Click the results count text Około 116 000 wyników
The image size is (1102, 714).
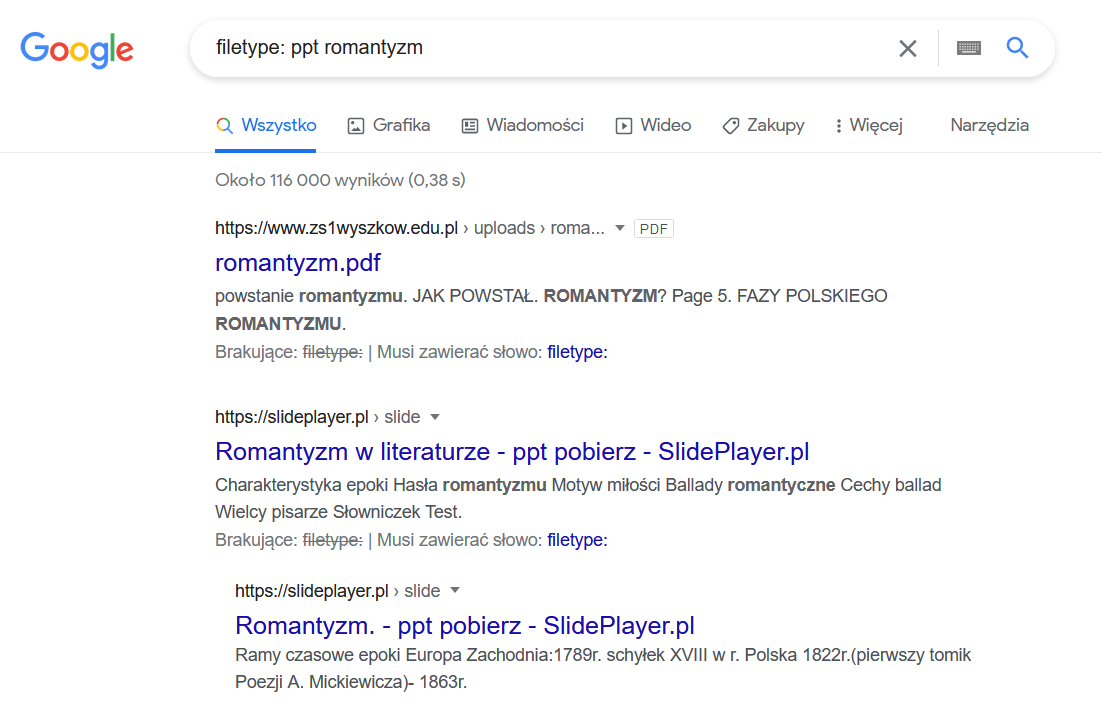[340, 180]
